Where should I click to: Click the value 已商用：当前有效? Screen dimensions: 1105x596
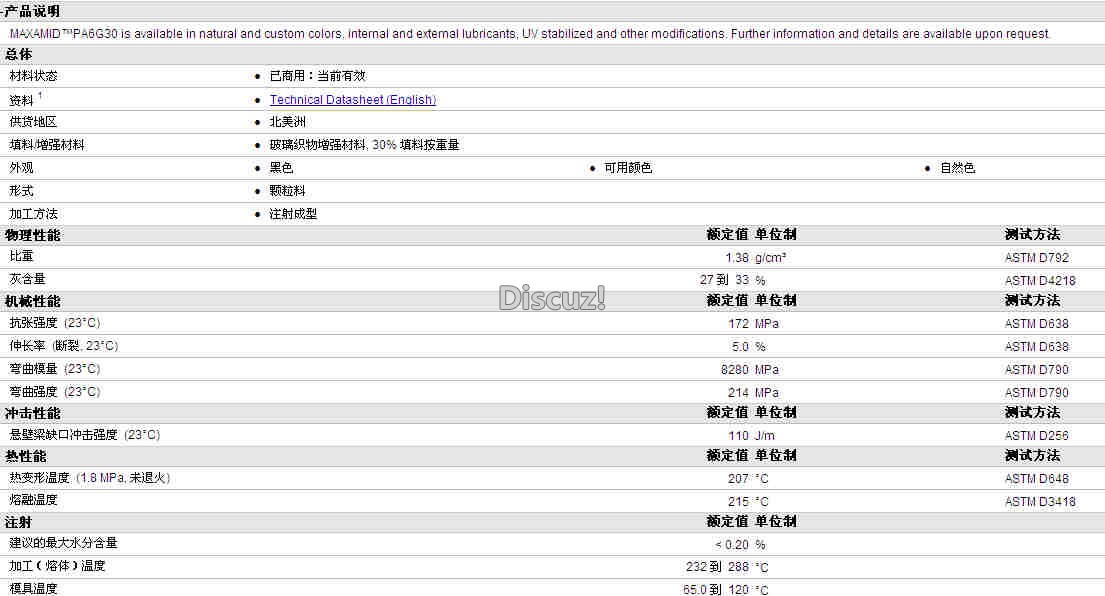[317, 75]
